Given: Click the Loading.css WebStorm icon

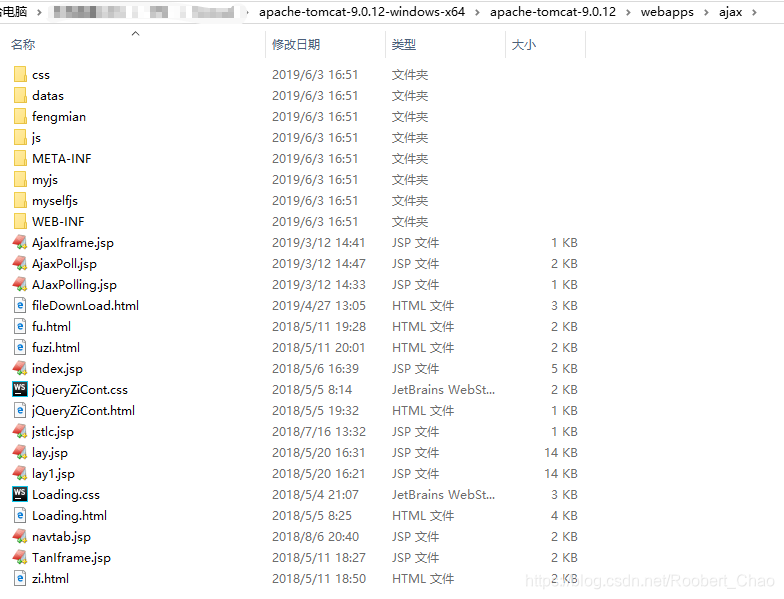Looking at the screenshot, I should point(20,494).
